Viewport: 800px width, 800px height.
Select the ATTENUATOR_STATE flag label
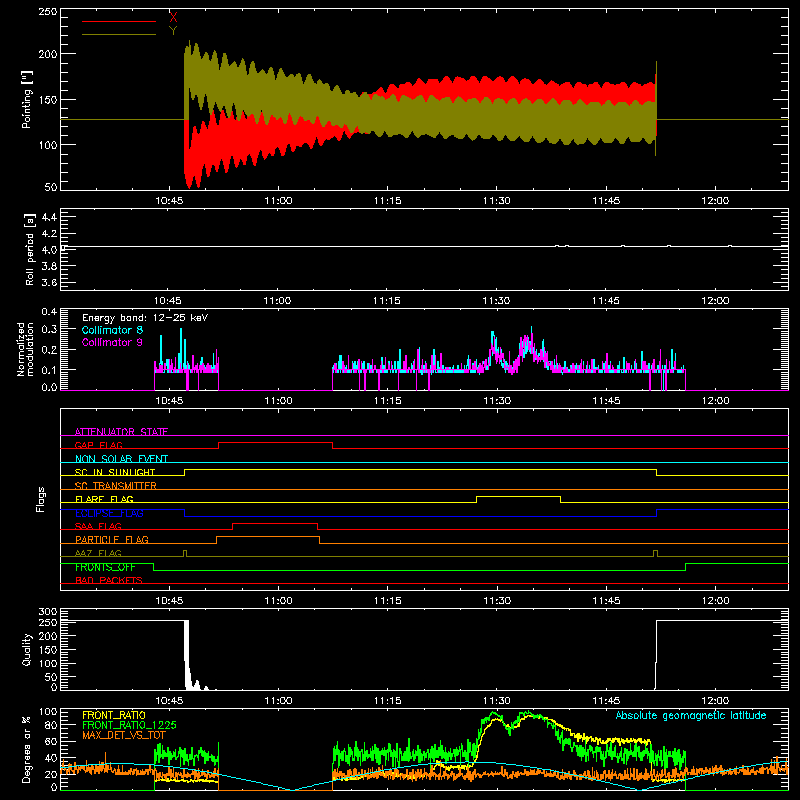(121, 432)
